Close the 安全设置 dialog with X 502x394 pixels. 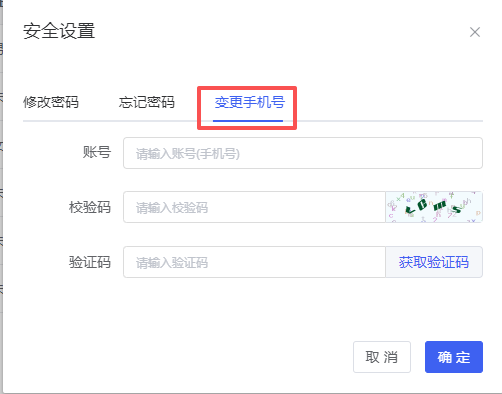click(475, 32)
